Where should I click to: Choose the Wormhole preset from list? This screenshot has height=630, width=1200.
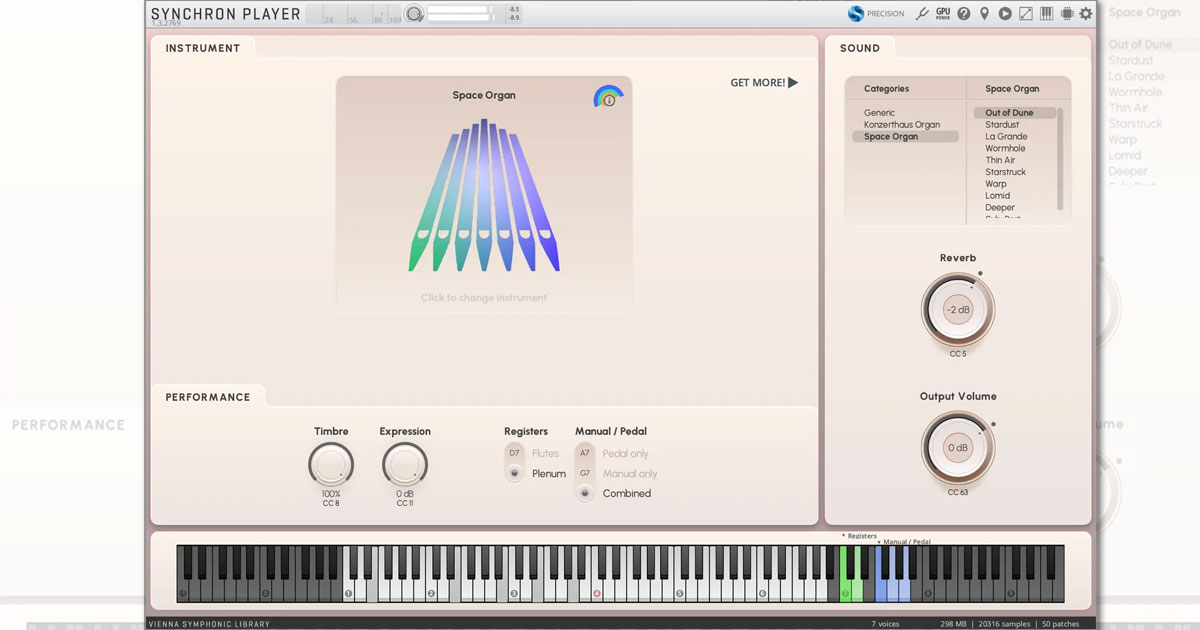pyautogui.click(x=1005, y=149)
